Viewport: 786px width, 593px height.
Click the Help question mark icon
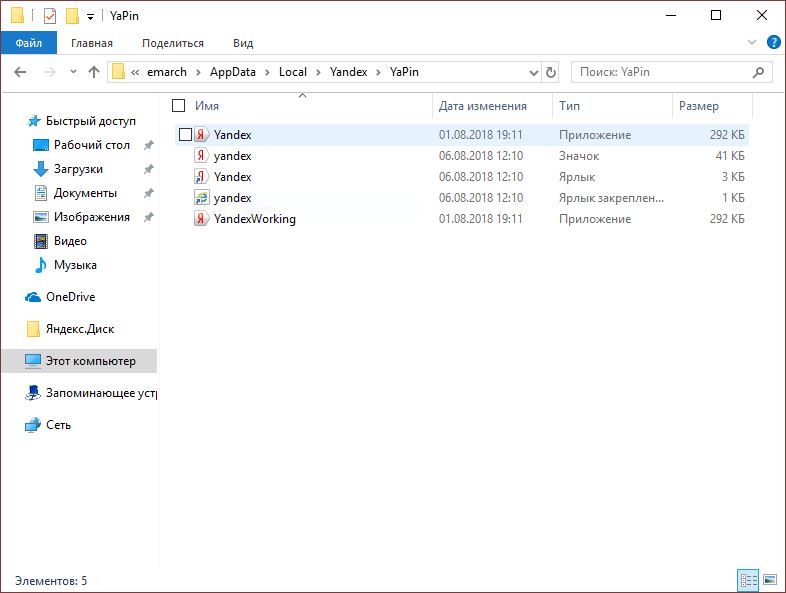(x=773, y=43)
